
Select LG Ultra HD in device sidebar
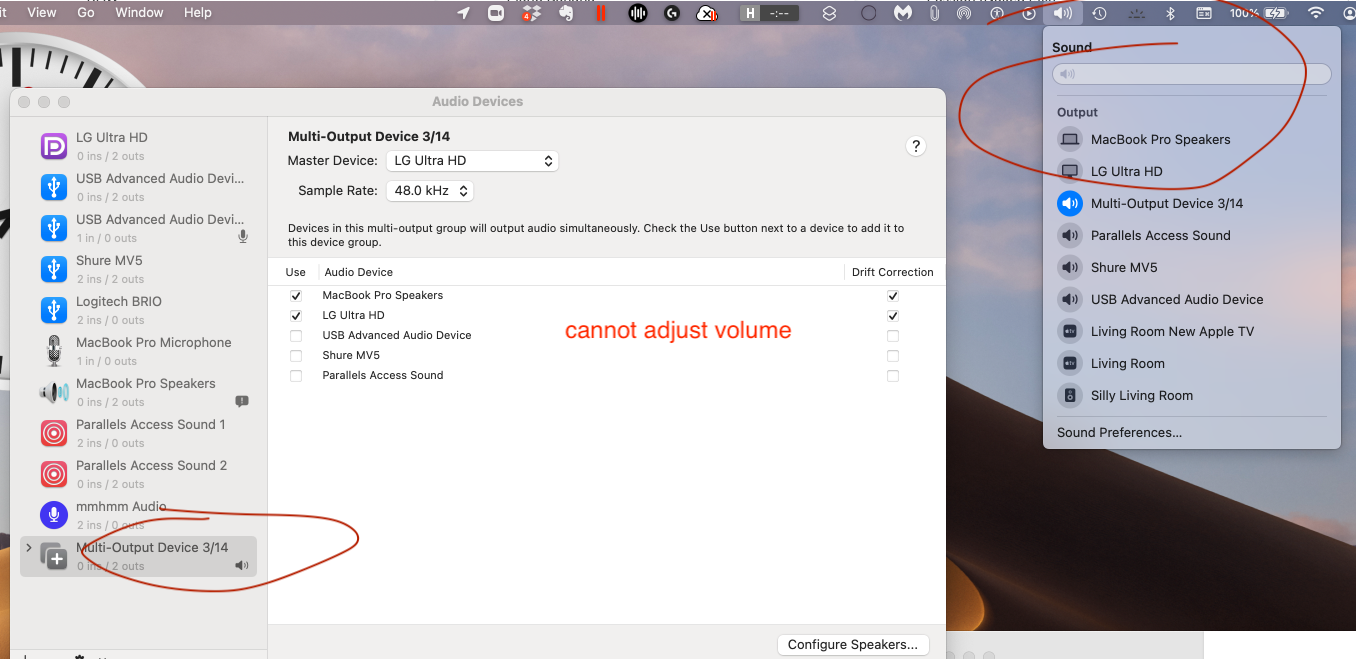[x=138, y=146]
